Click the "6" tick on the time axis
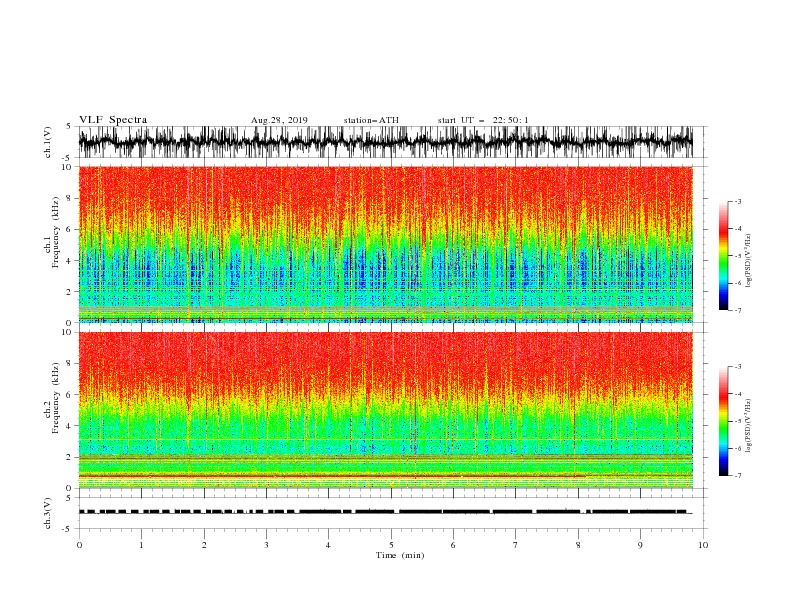Screen dimensions: 792x612 453,545
